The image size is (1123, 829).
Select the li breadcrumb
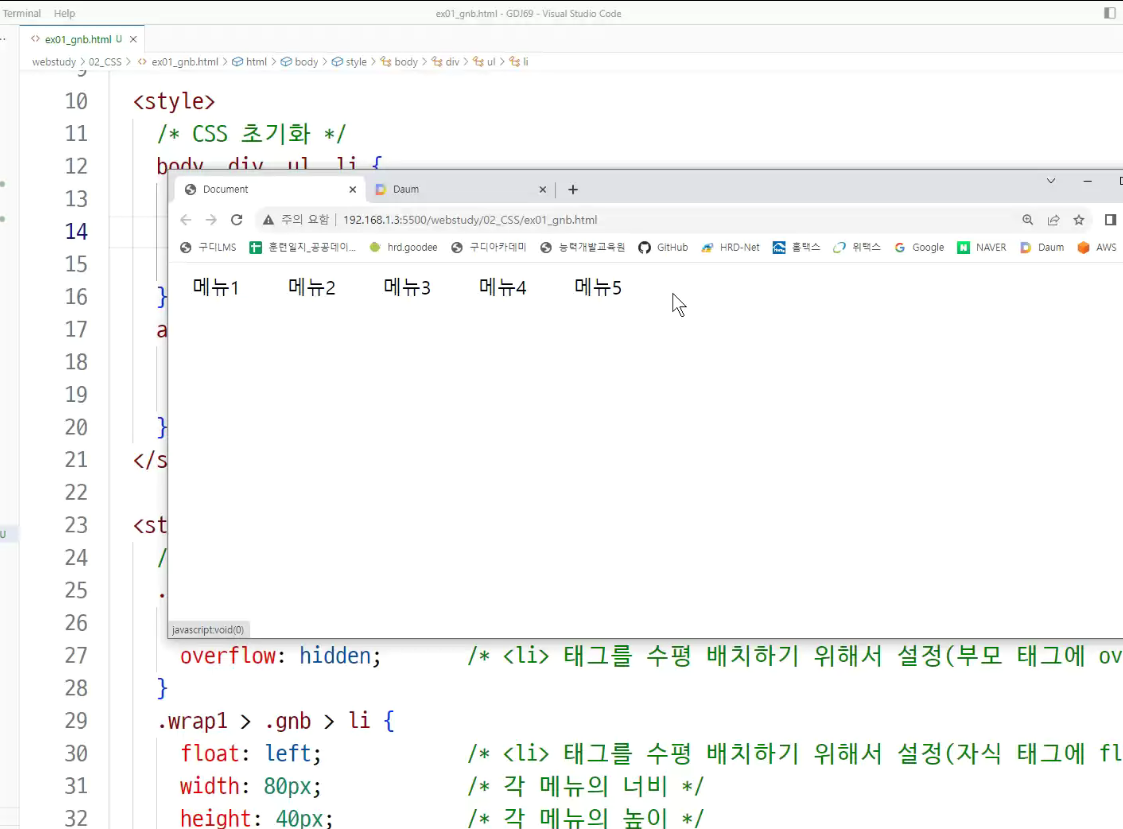519,62
